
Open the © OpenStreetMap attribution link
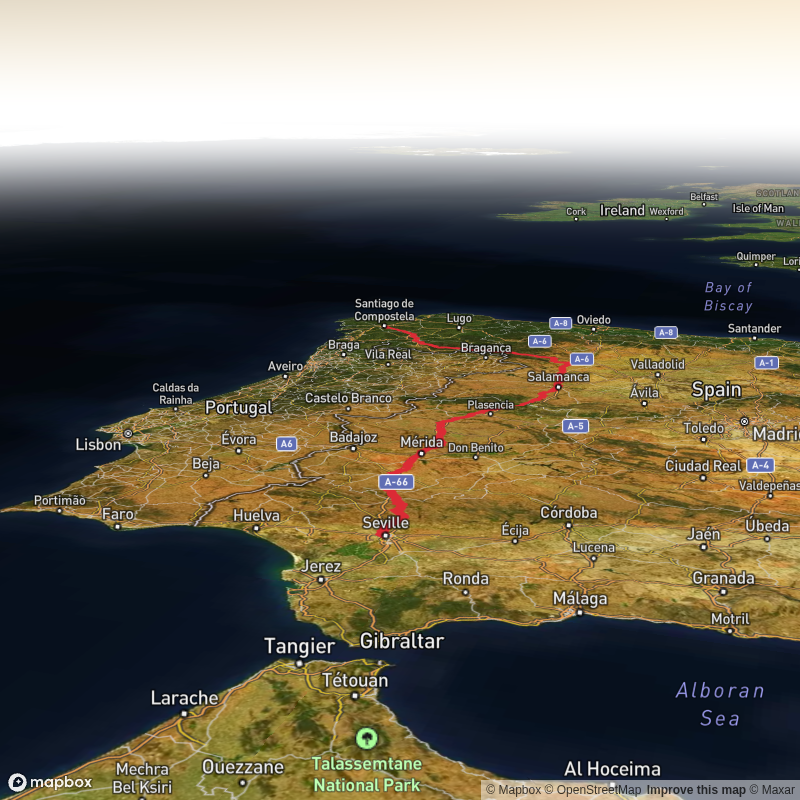coord(592,790)
